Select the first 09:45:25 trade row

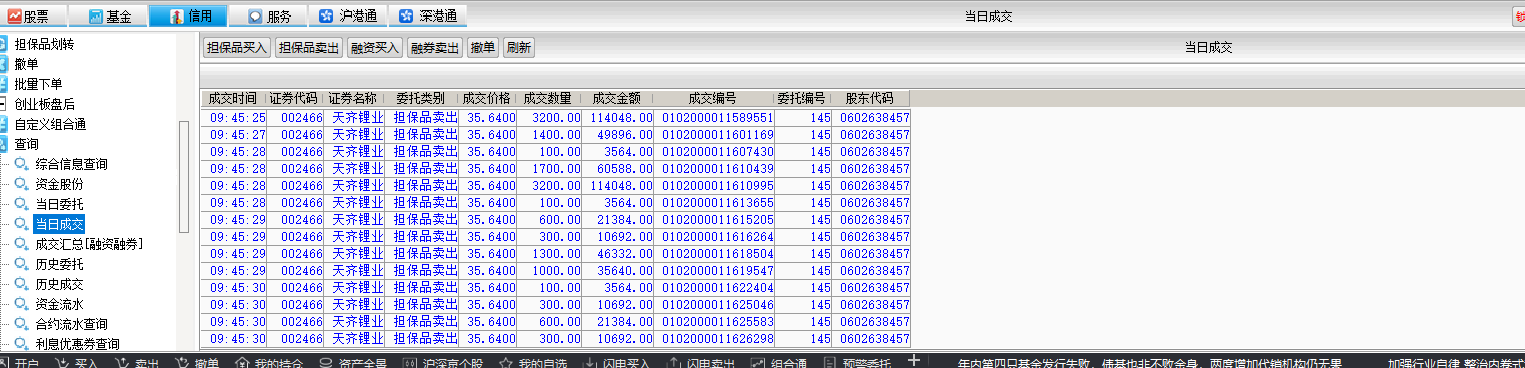[x=556, y=117]
